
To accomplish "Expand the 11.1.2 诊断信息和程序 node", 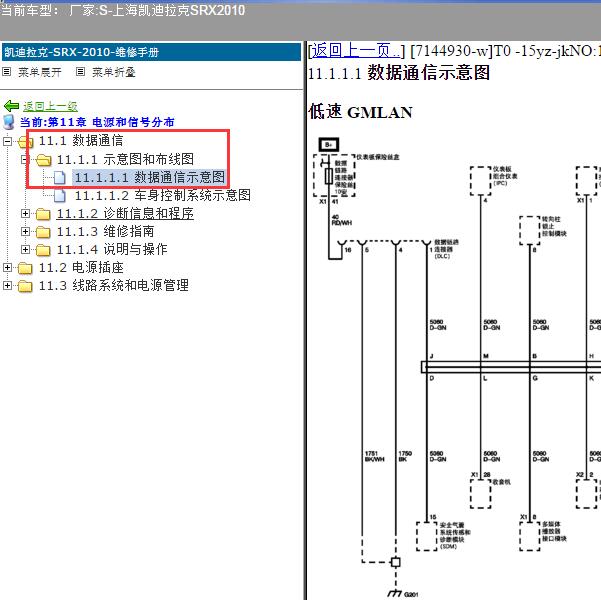I will coord(25,214).
